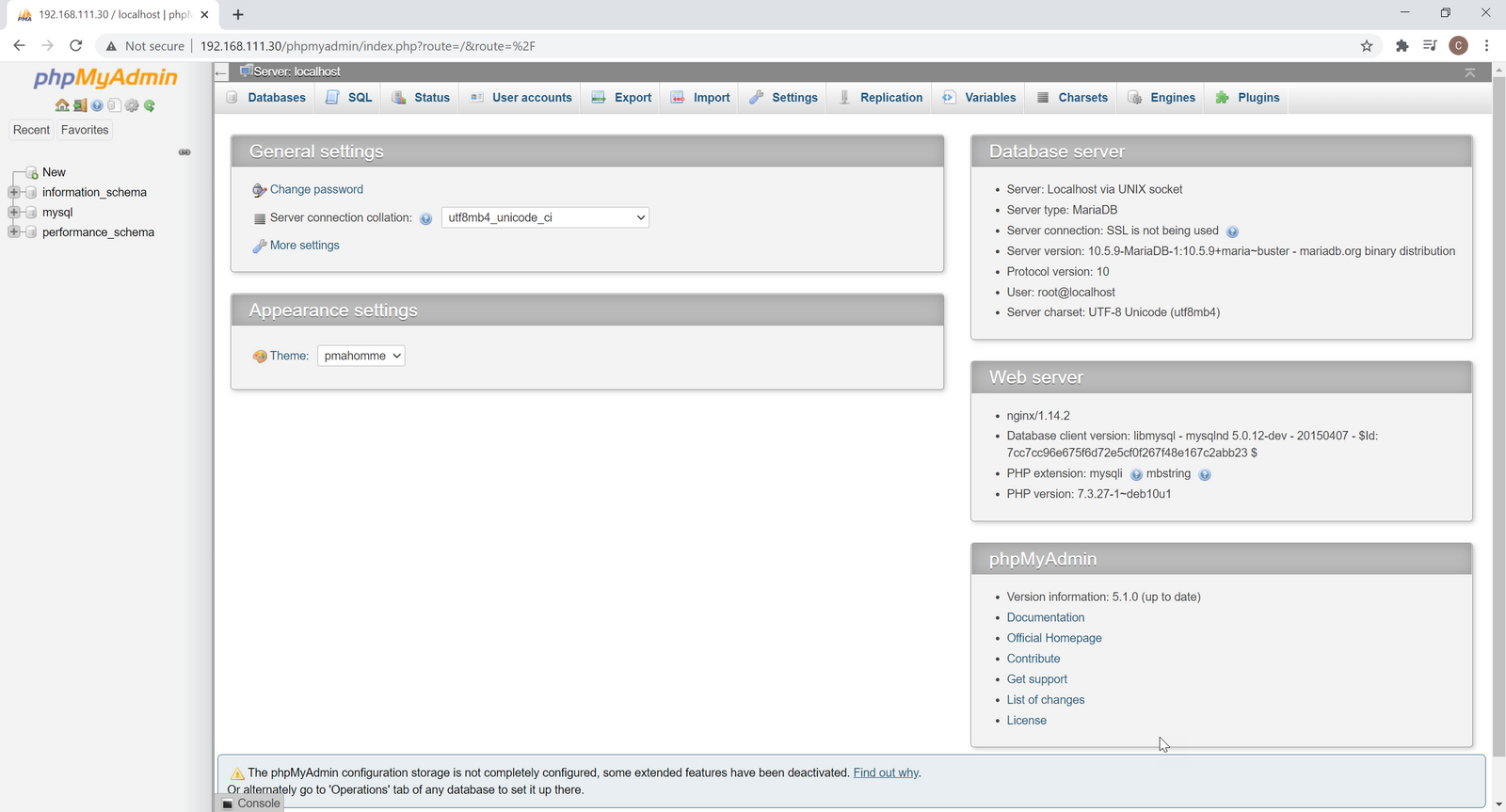Open the Contribute link
The height and width of the screenshot is (812, 1506).
1033,660
